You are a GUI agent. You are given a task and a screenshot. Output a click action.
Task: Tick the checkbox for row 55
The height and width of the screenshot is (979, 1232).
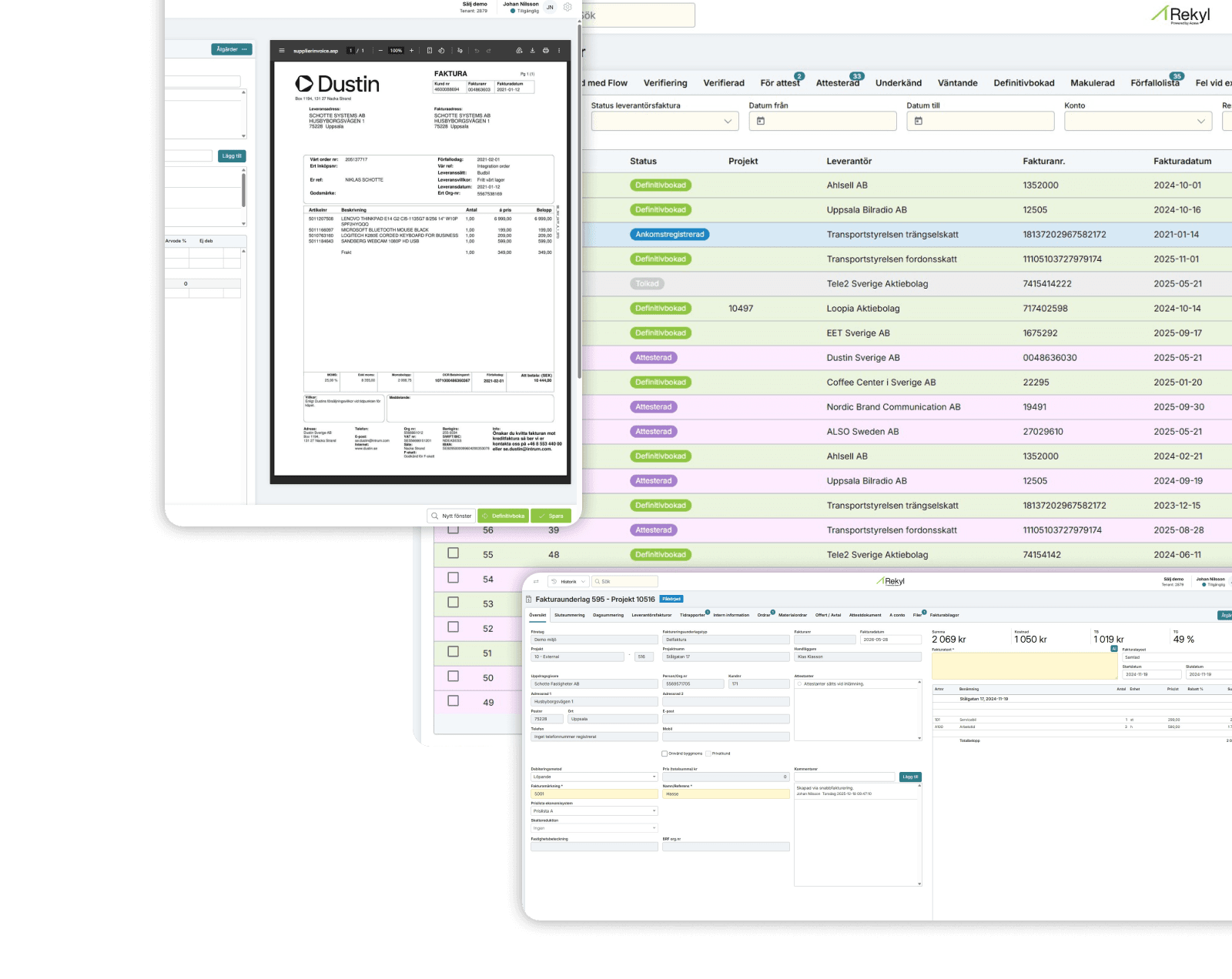[453, 553]
